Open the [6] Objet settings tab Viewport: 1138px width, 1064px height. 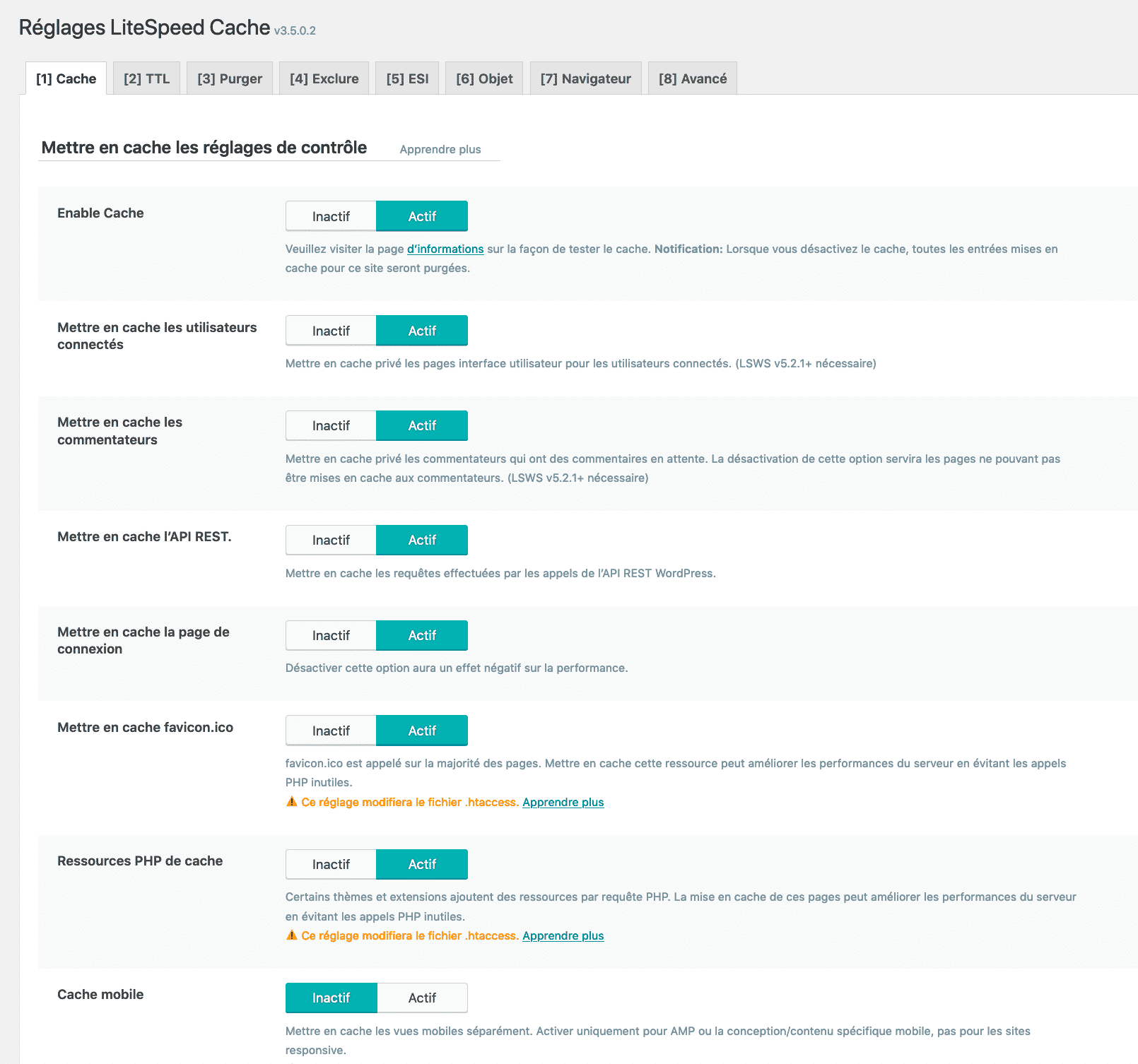pyautogui.click(x=483, y=78)
